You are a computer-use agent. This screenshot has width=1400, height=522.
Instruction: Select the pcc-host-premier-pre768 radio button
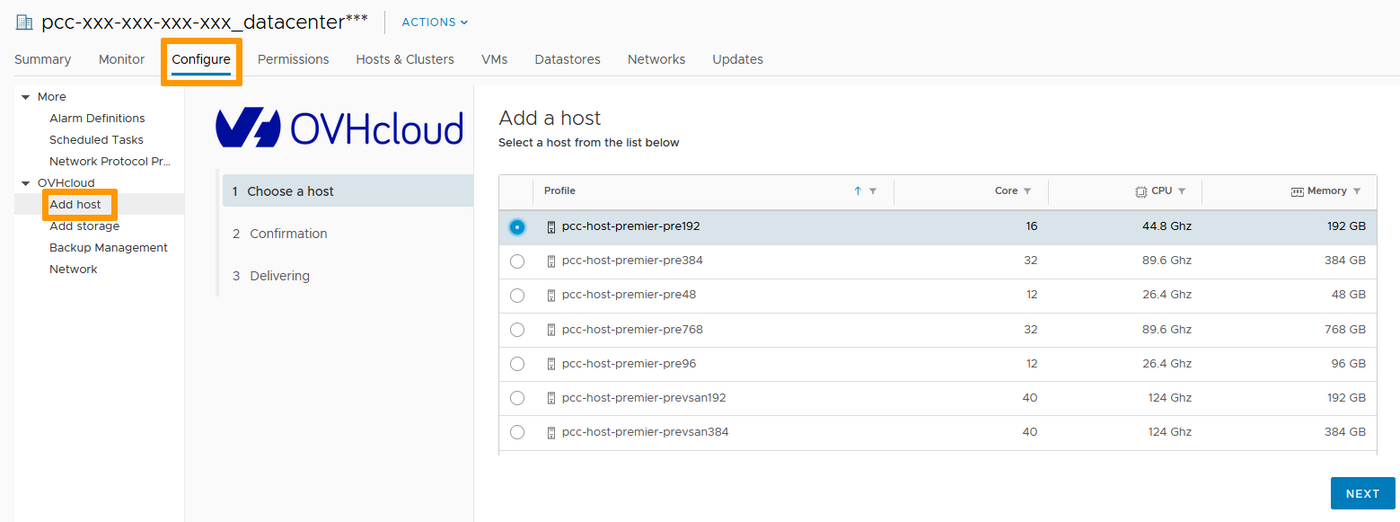pos(517,330)
